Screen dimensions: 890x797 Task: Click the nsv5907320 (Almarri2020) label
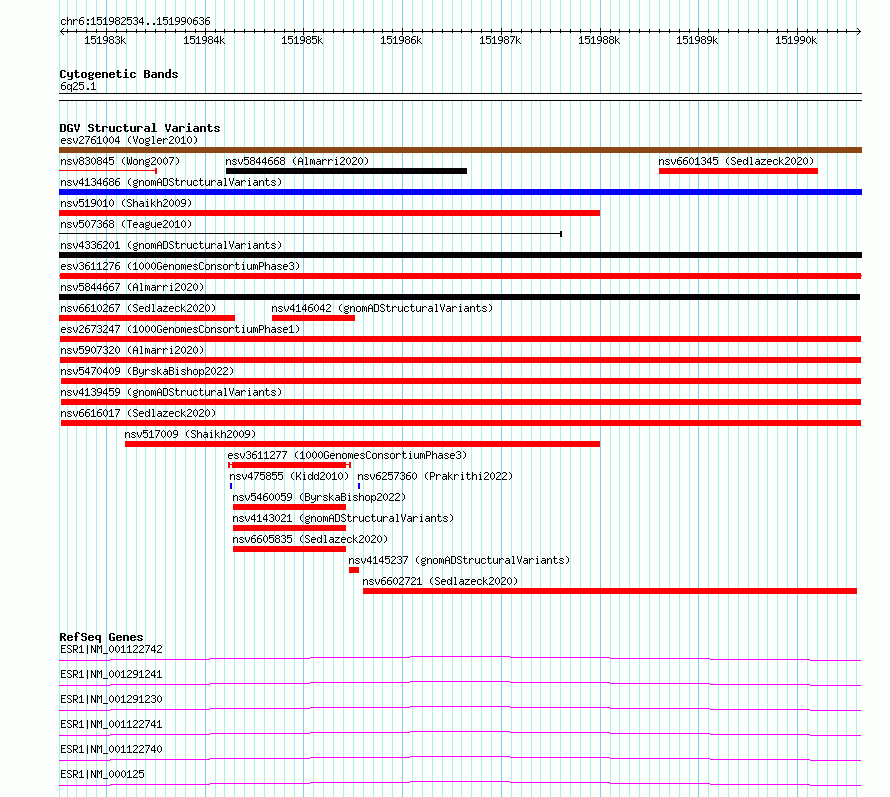coord(132,350)
